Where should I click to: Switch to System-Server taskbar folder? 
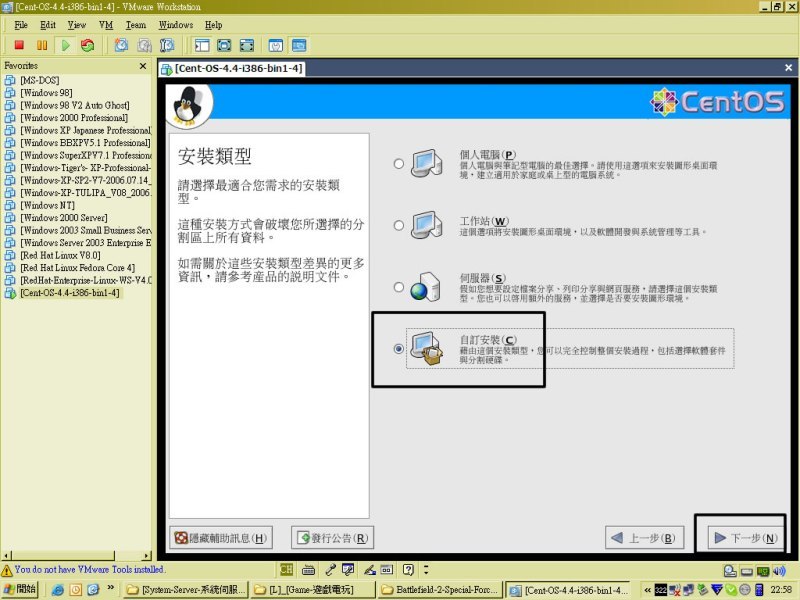186,590
